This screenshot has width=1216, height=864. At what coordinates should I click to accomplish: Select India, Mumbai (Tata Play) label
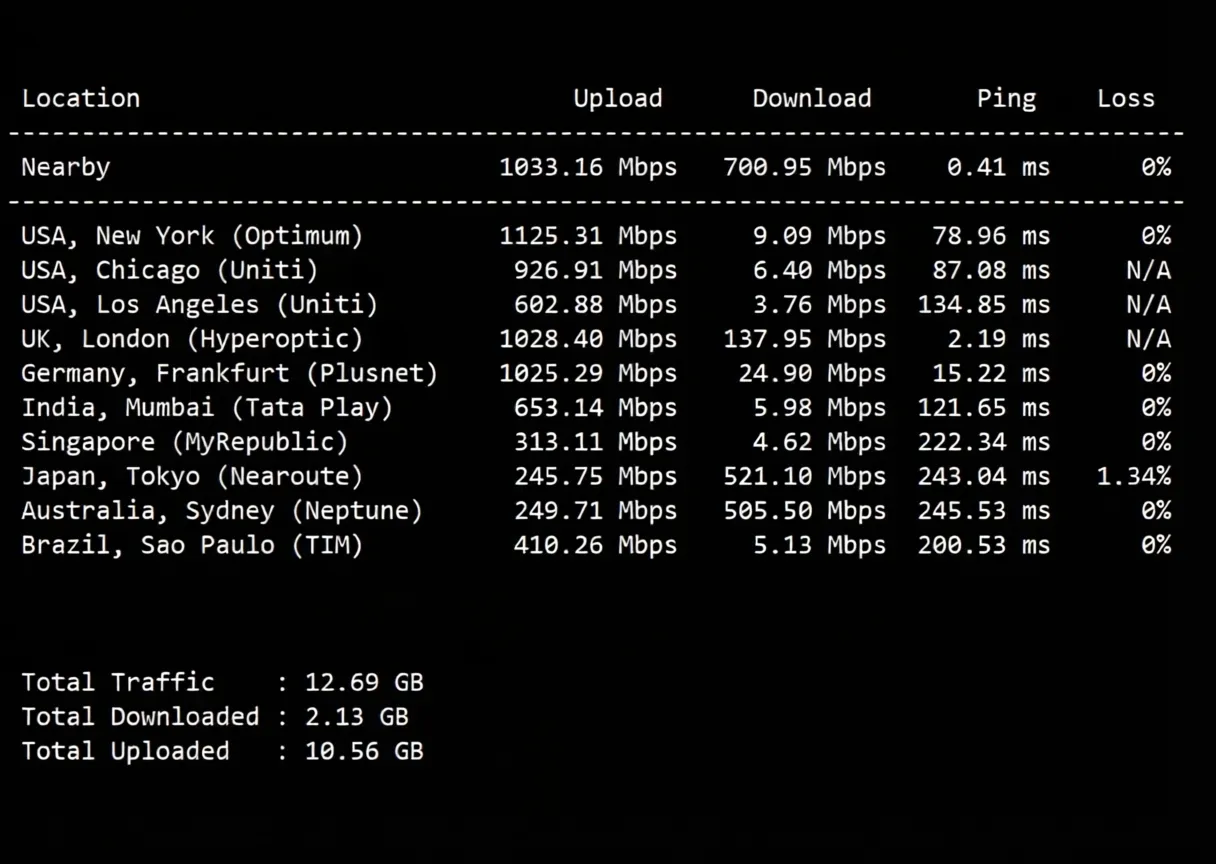[x=208, y=407]
